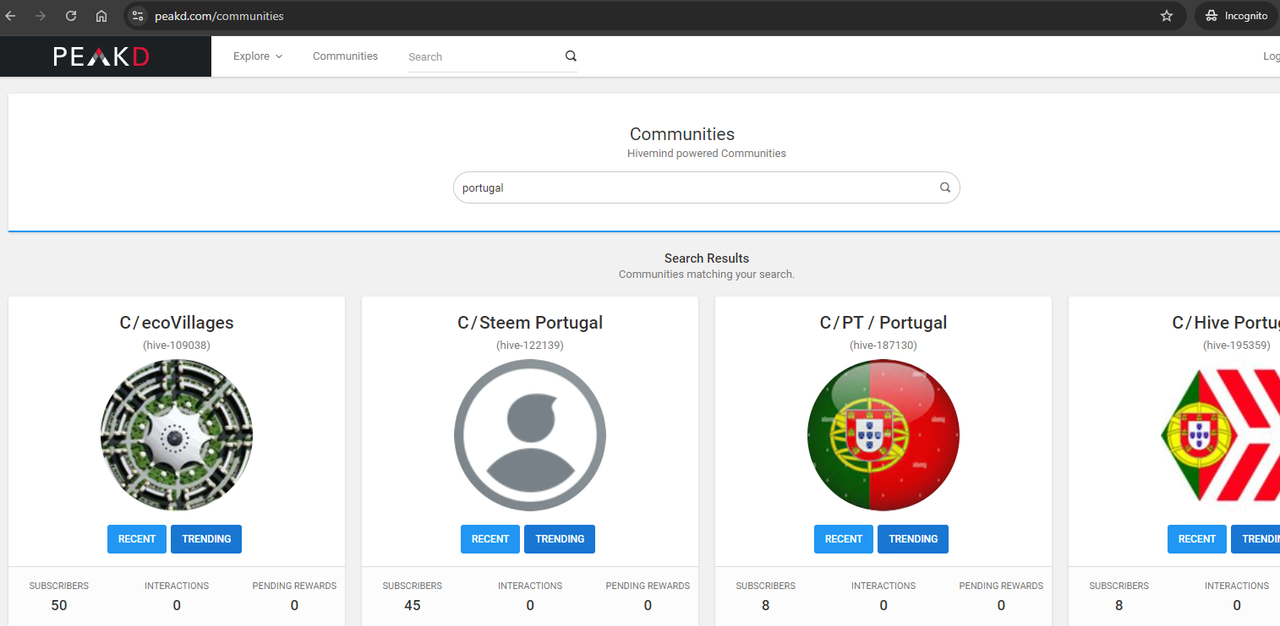
Task: Click the magnifier icon in the communities search box
Action: pyautogui.click(x=945, y=188)
